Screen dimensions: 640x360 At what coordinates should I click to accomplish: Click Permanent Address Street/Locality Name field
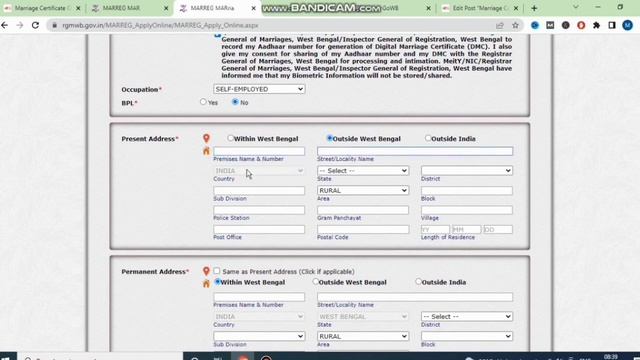415,297
